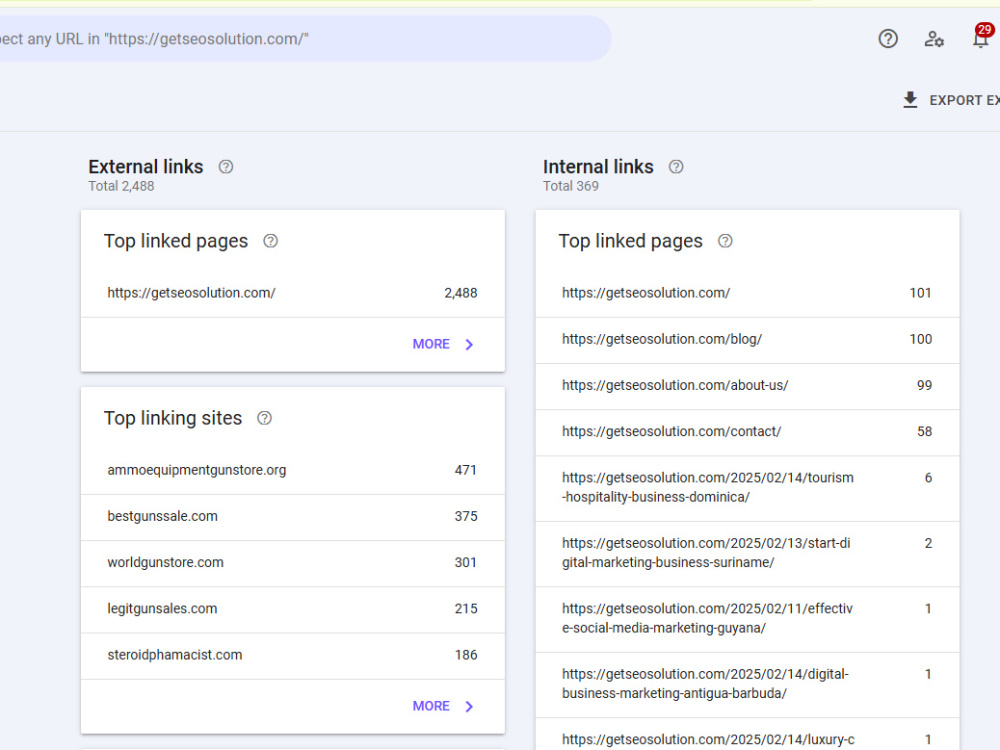
Task: Click the chevron arrow beside Top linking sites MORE
Action: (469, 707)
